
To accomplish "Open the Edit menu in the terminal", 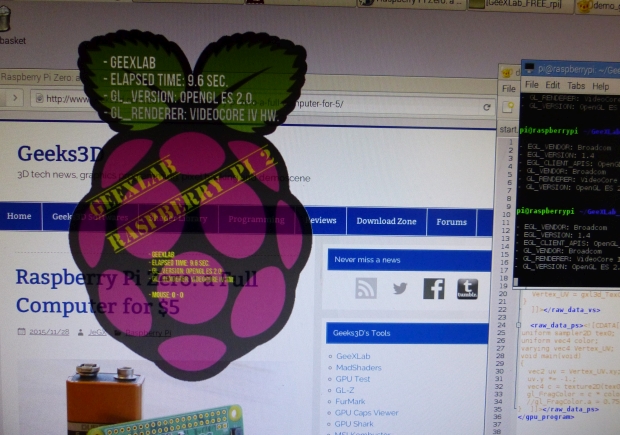I will 552,85.
